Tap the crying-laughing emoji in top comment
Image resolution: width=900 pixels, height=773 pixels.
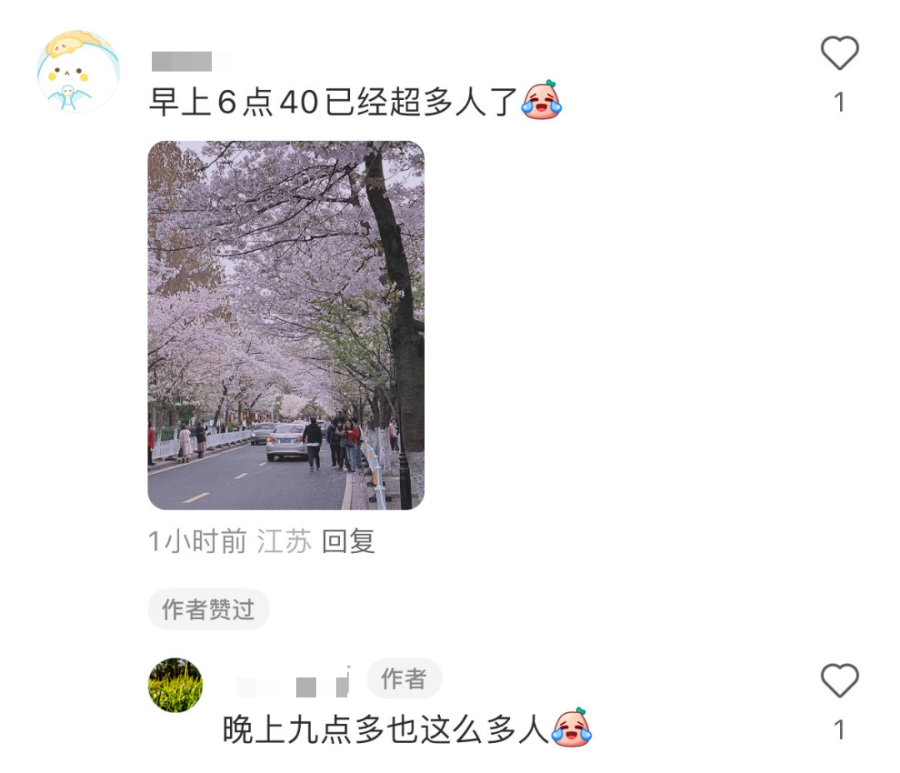click(541, 100)
